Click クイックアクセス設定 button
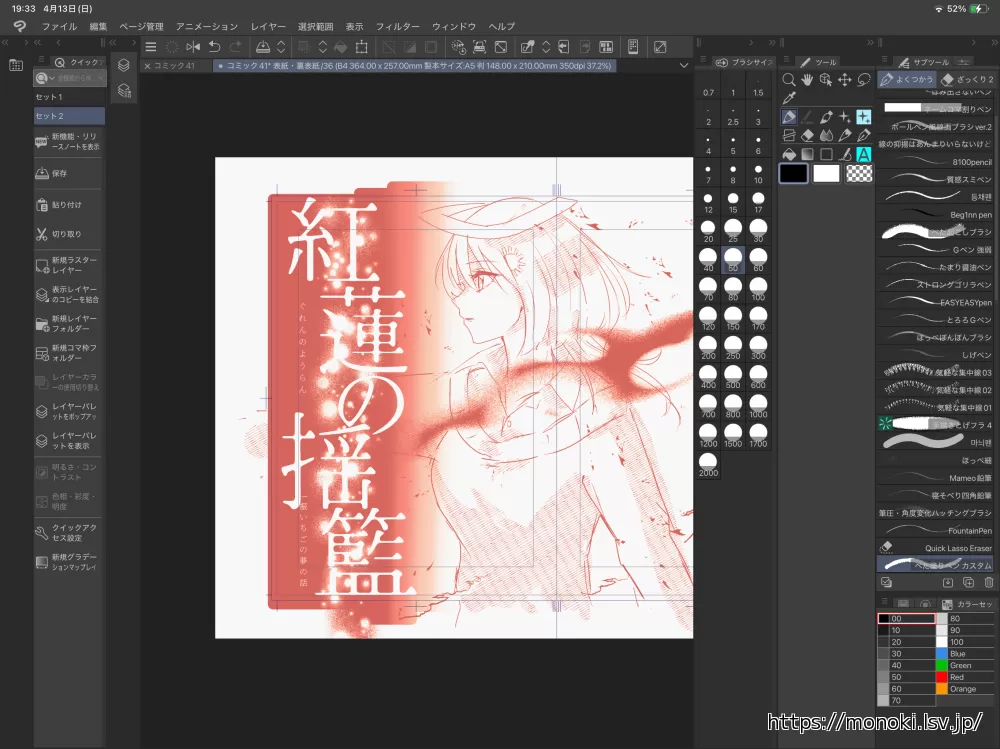The image size is (1000, 749). (68, 534)
